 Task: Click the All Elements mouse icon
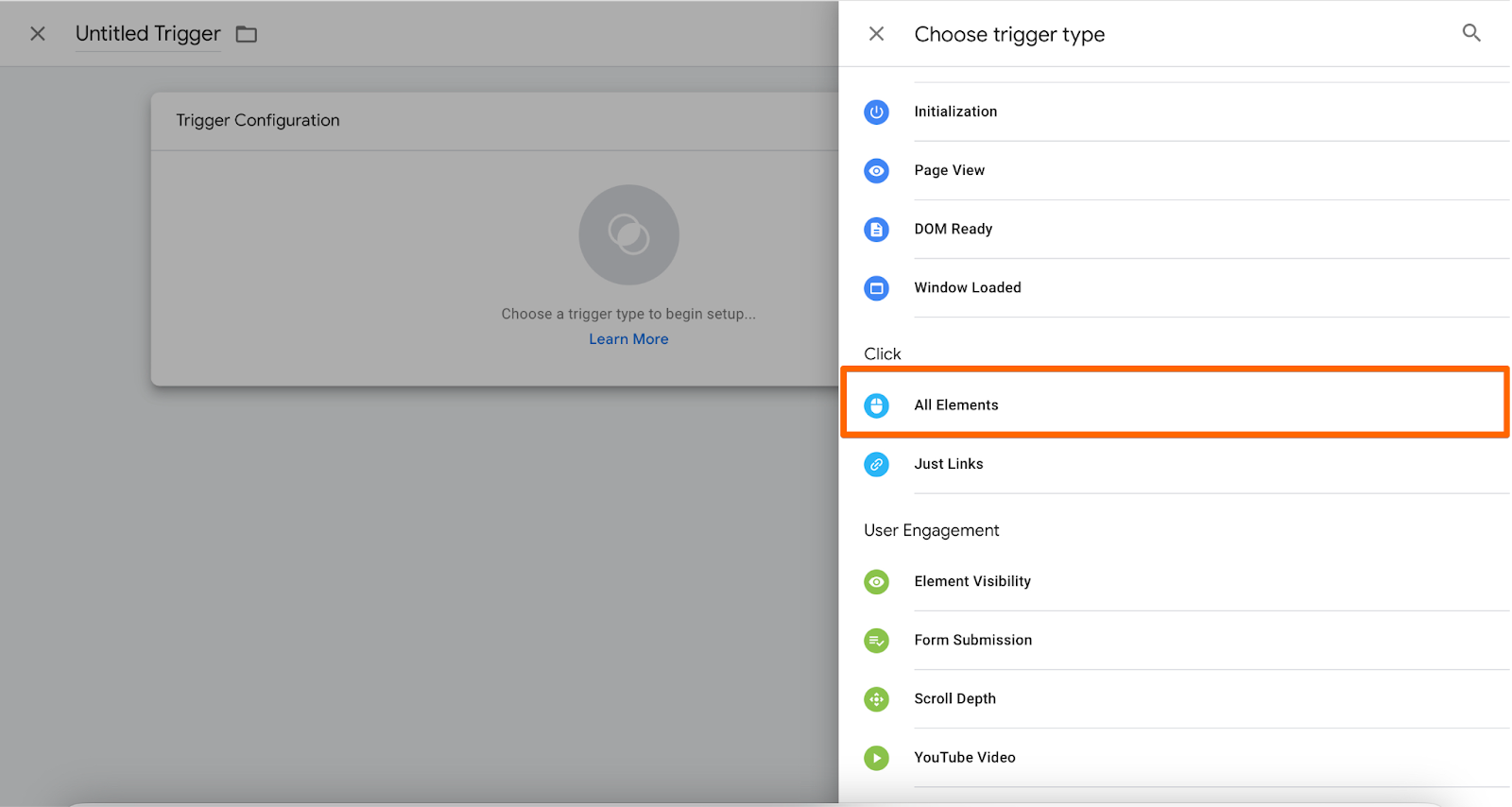click(x=876, y=405)
